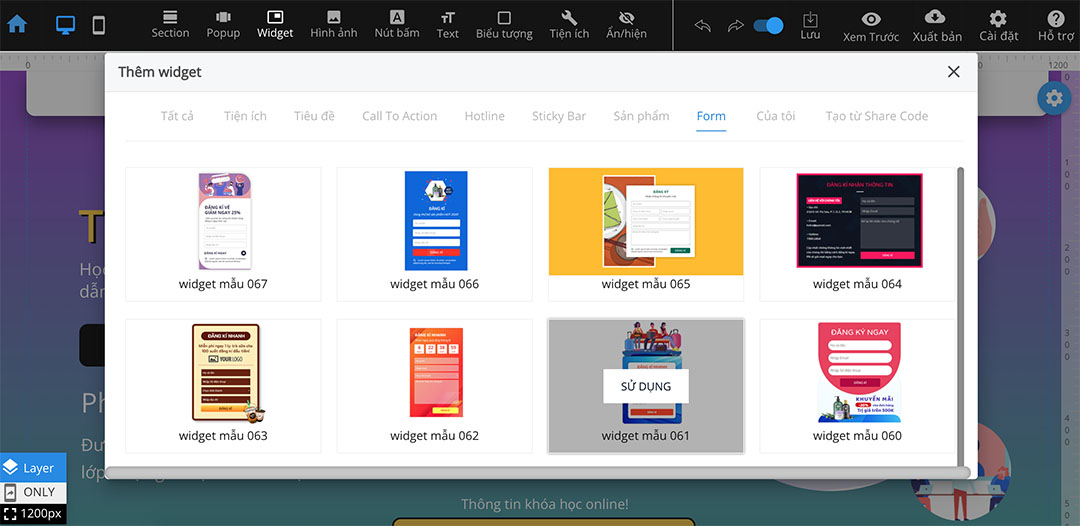Open the Popup tool
The image size is (1080, 526).
click(223, 25)
